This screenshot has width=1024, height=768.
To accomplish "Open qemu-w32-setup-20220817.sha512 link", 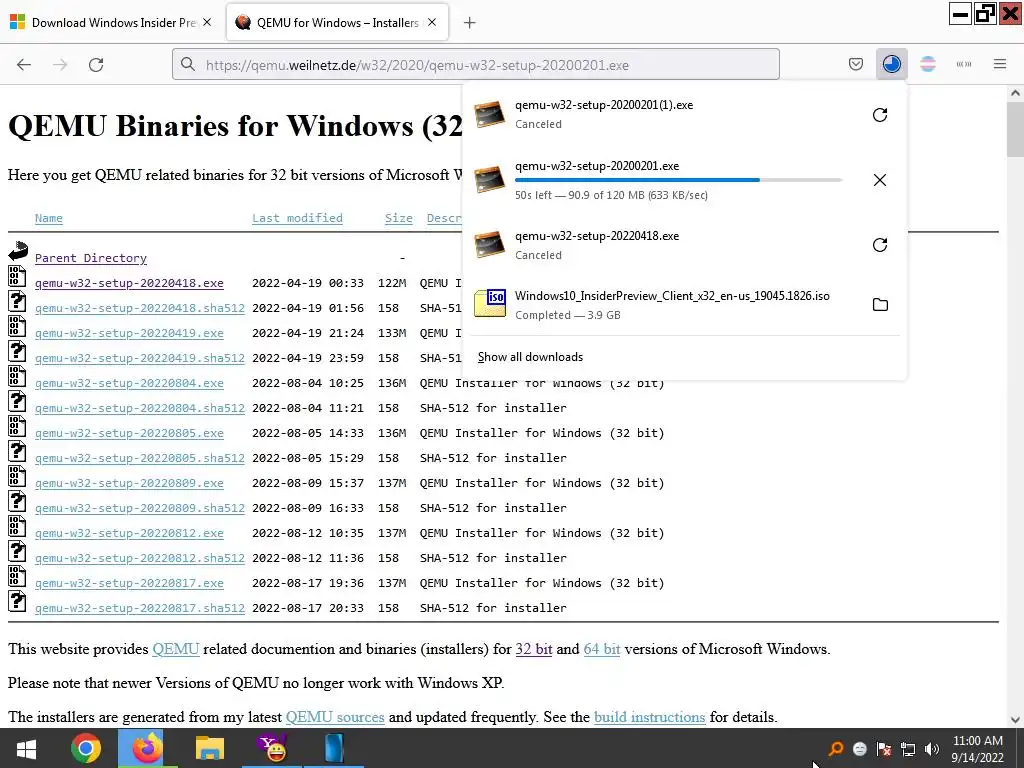I will pyautogui.click(x=140, y=608).
